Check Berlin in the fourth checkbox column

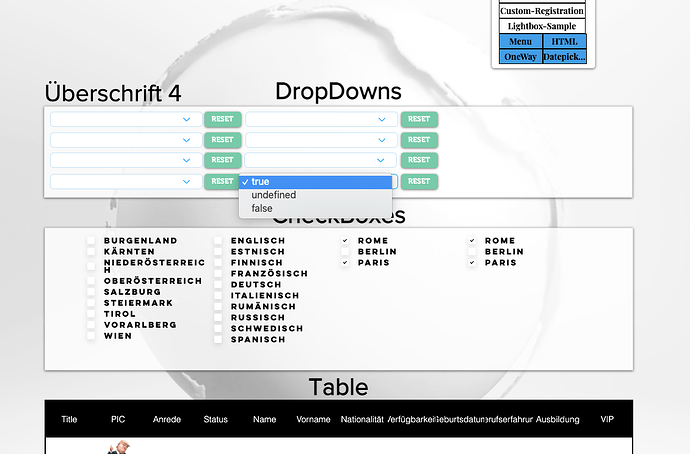coord(472,252)
